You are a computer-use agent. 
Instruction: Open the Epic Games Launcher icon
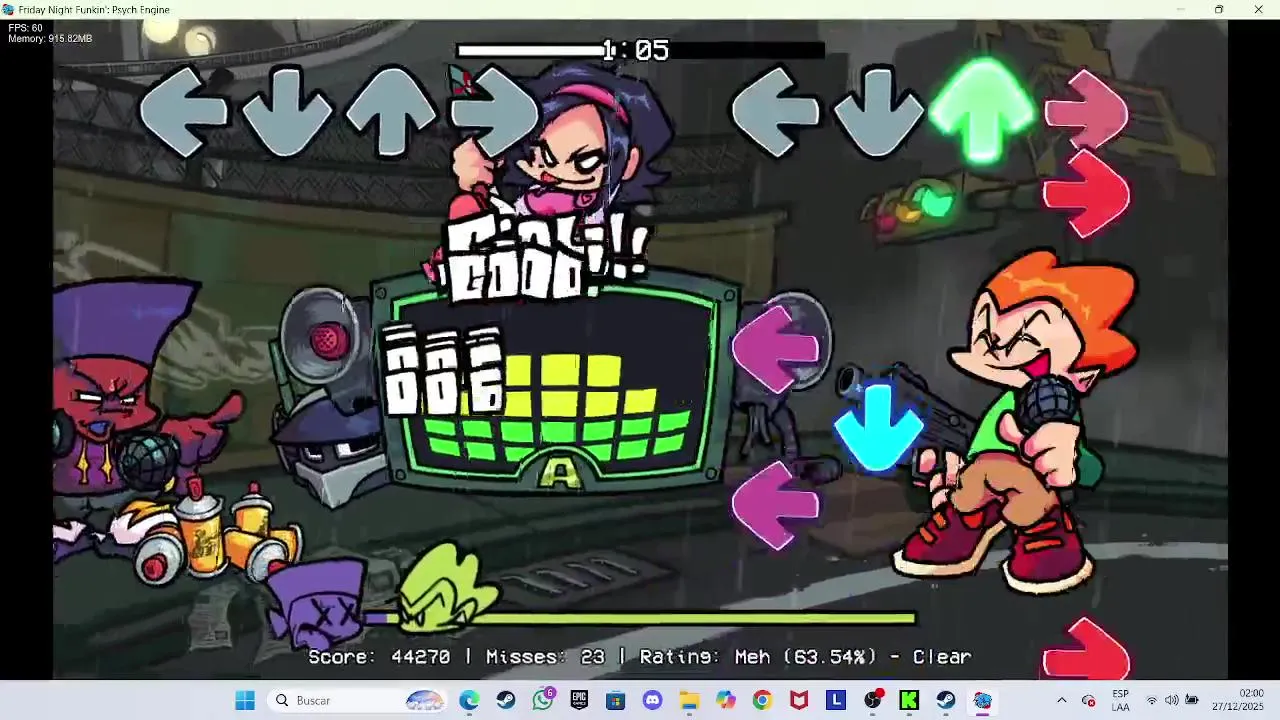[x=579, y=700]
